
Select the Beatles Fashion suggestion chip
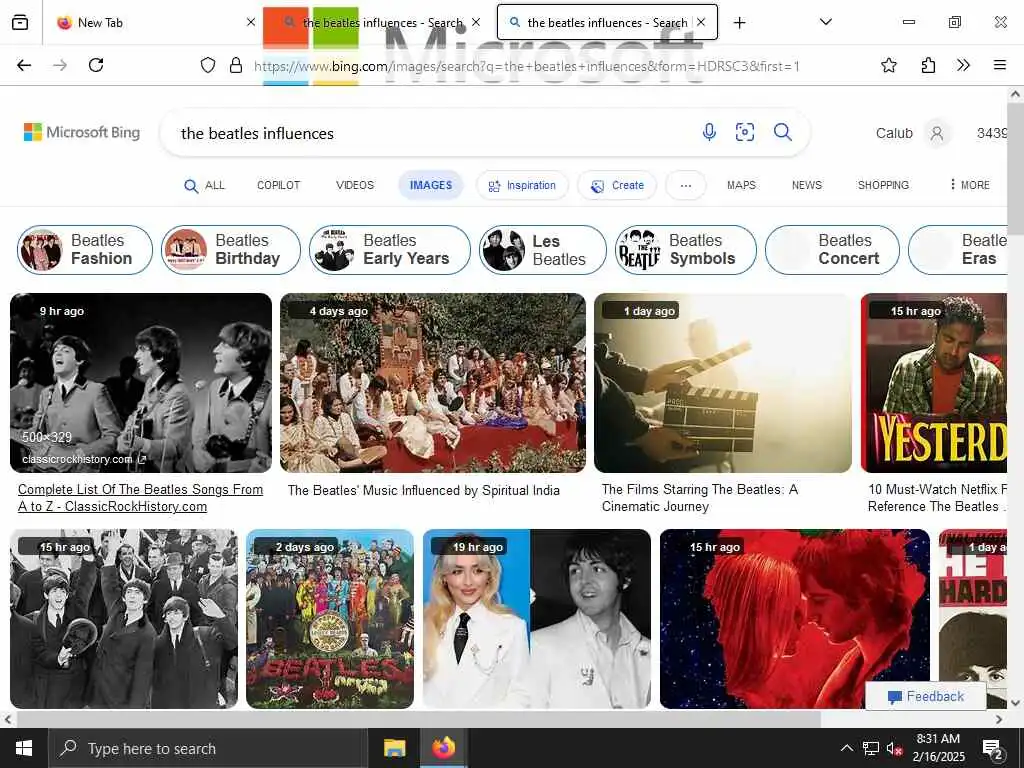click(85, 249)
